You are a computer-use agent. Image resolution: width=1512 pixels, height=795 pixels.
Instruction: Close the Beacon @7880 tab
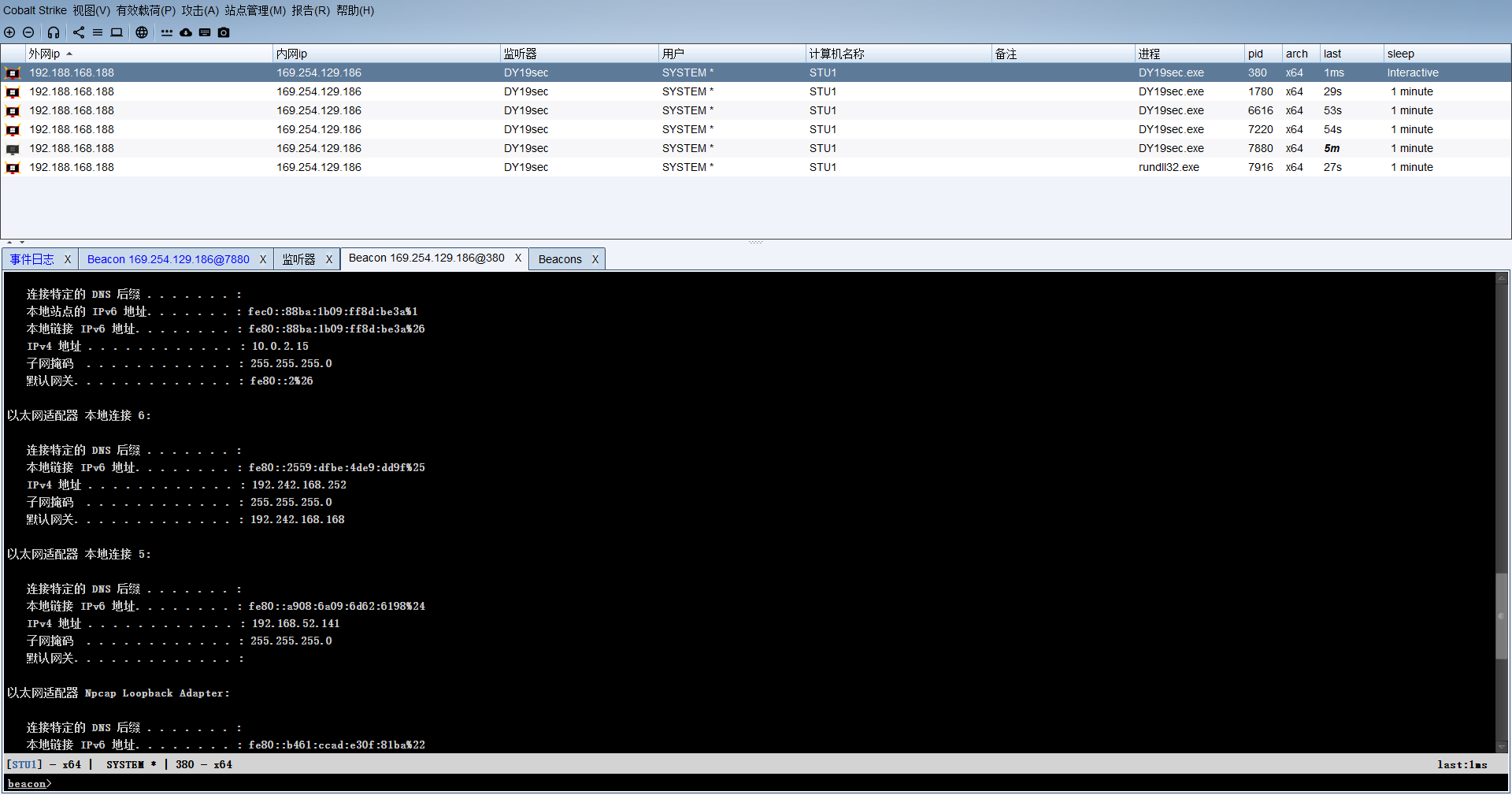tap(263, 259)
